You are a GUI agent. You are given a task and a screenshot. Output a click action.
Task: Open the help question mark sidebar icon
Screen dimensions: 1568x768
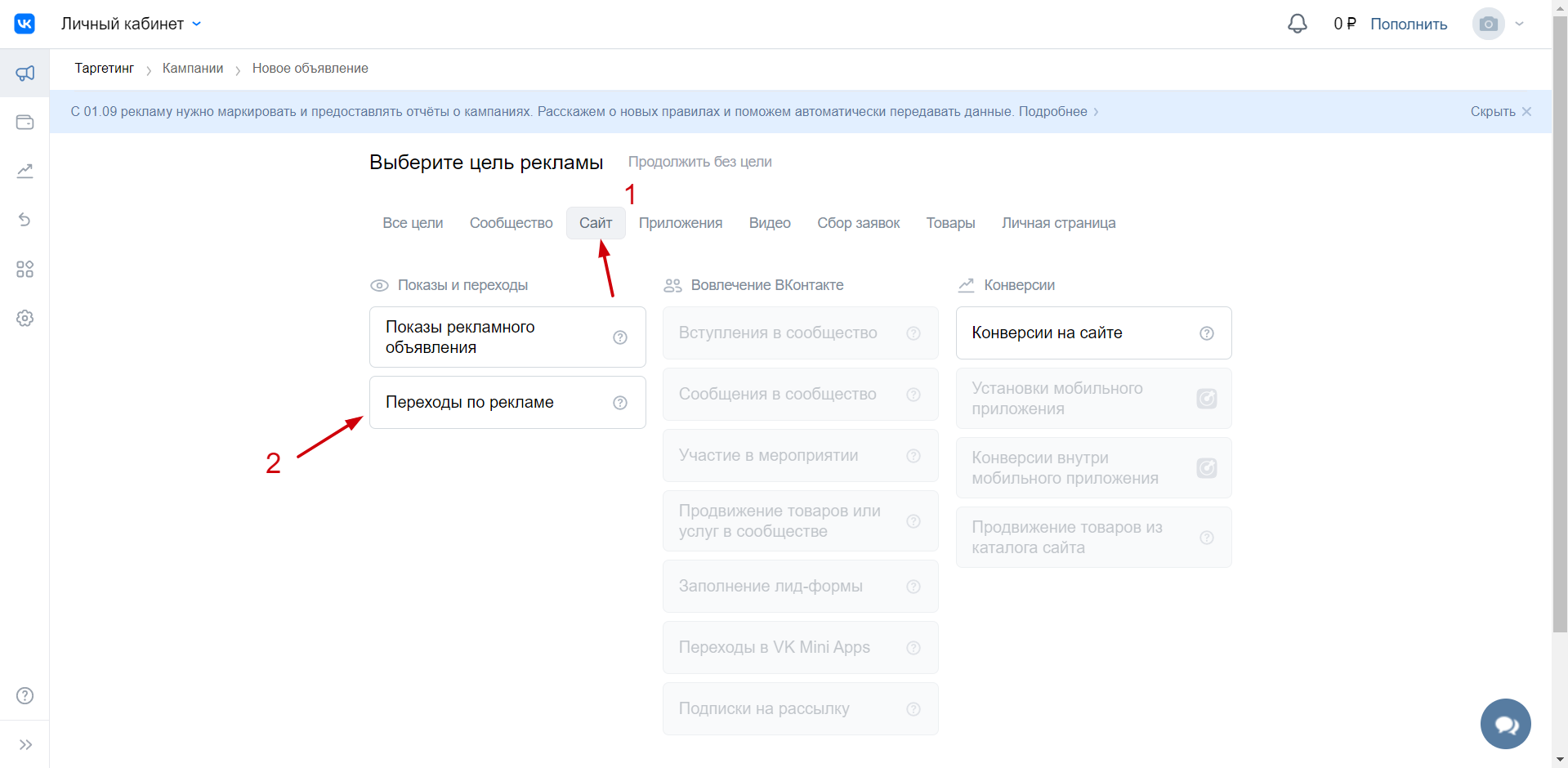25,695
